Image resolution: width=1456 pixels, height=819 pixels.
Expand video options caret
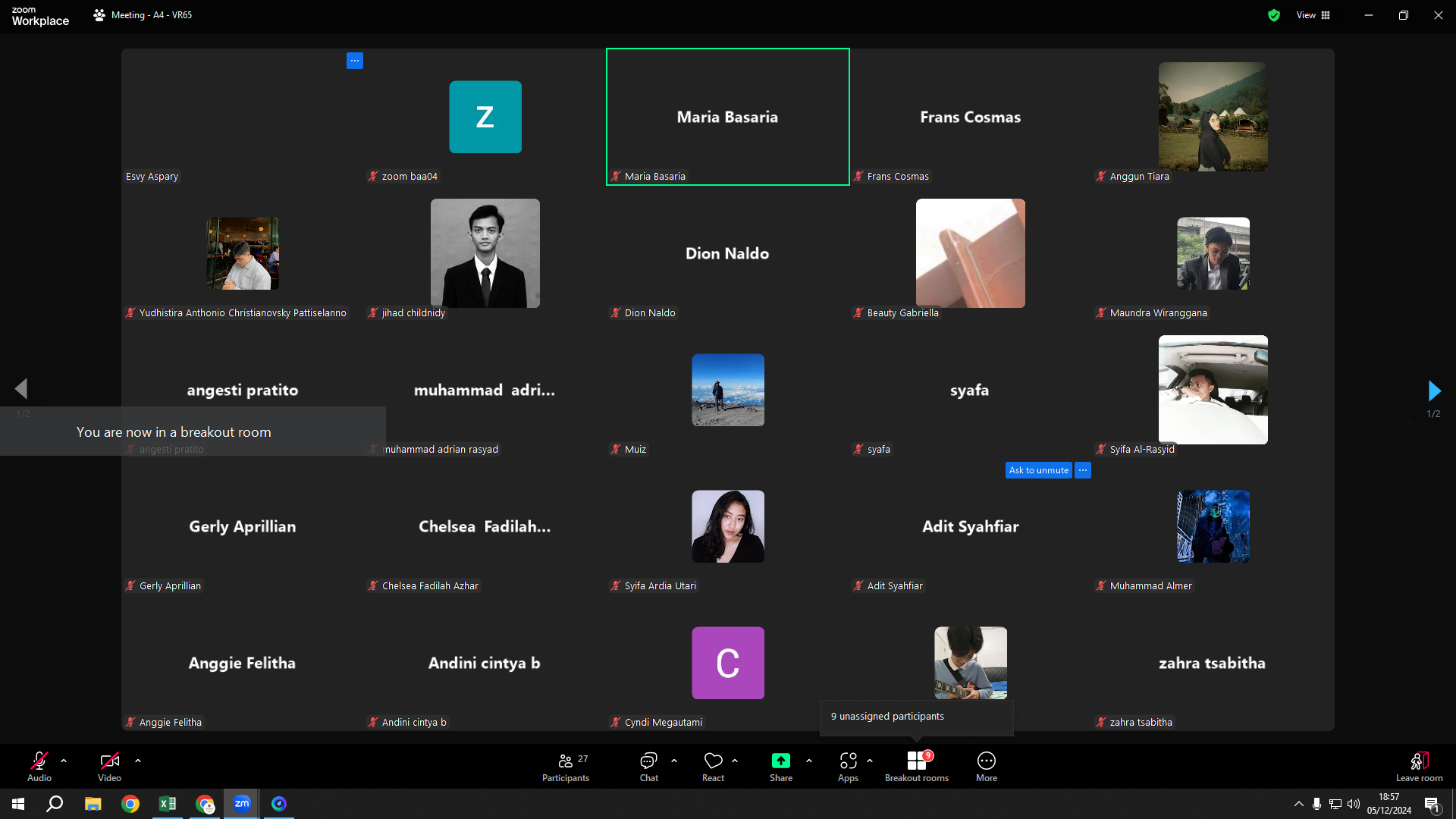click(138, 761)
